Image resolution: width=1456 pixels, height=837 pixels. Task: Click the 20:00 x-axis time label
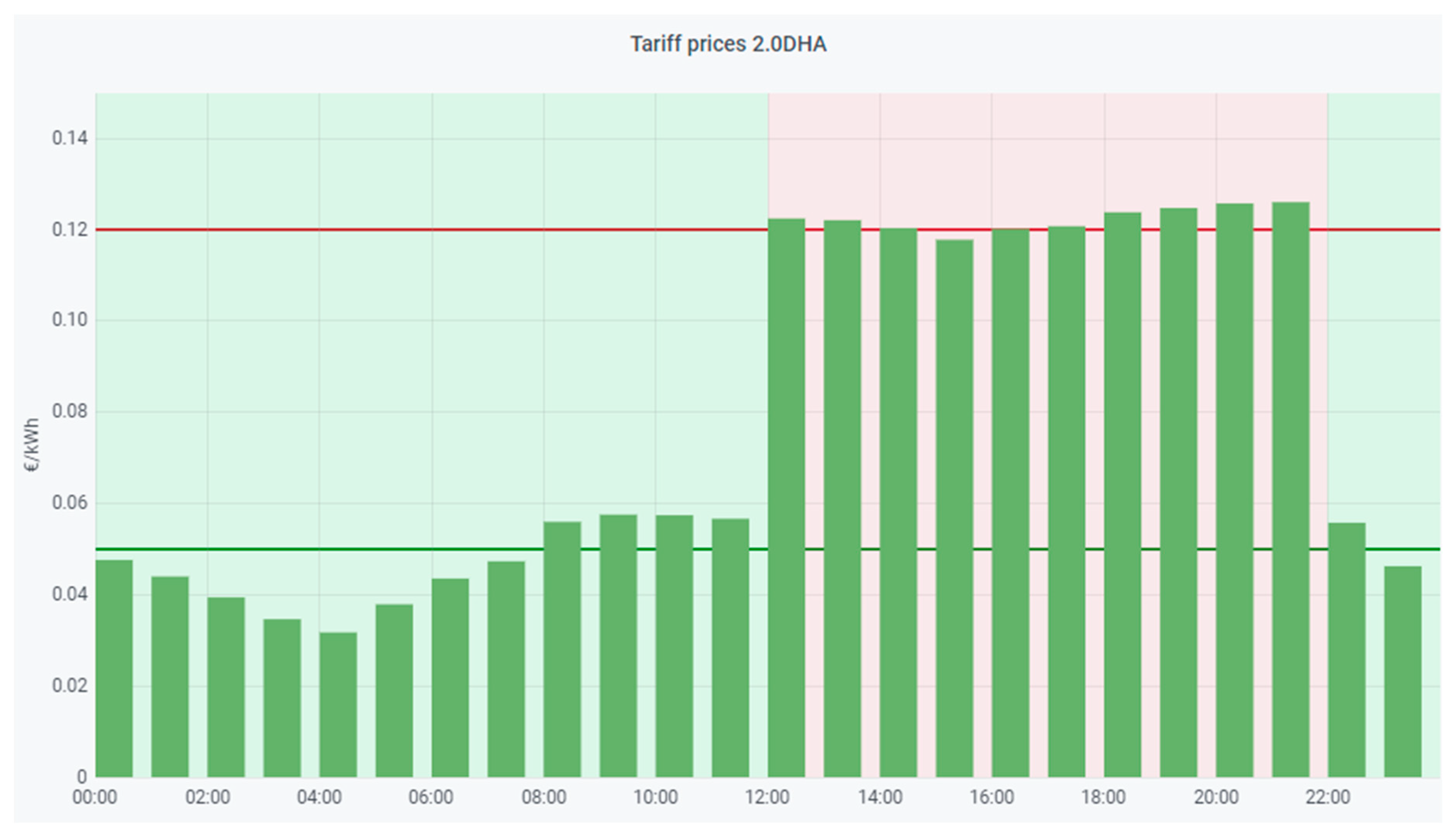pyautogui.click(x=1216, y=797)
